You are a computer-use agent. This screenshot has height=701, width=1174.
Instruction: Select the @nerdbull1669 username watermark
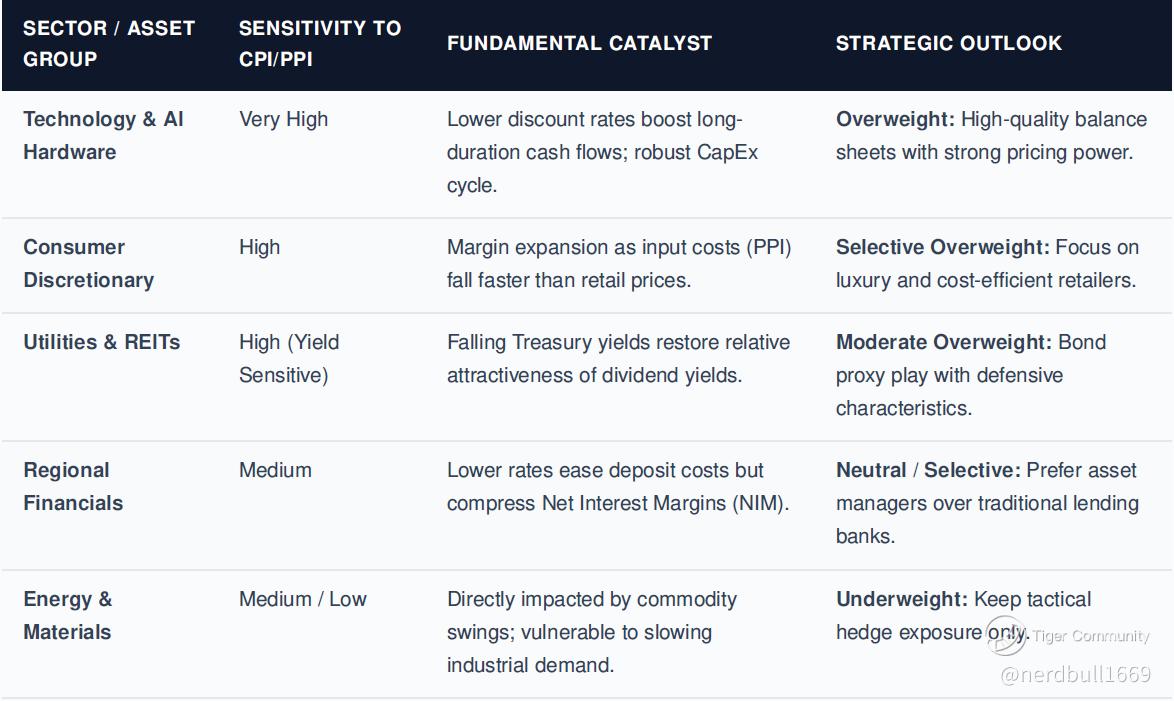click(x=1076, y=674)
